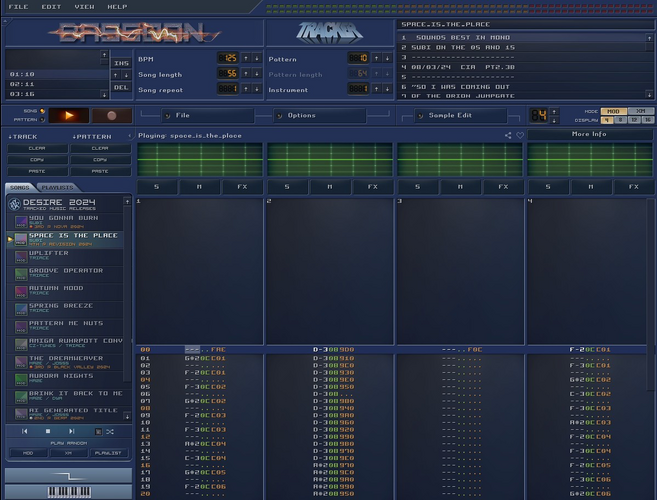Start song playback with orange play button
657x500 pixels.
click(x=69, y=116)
